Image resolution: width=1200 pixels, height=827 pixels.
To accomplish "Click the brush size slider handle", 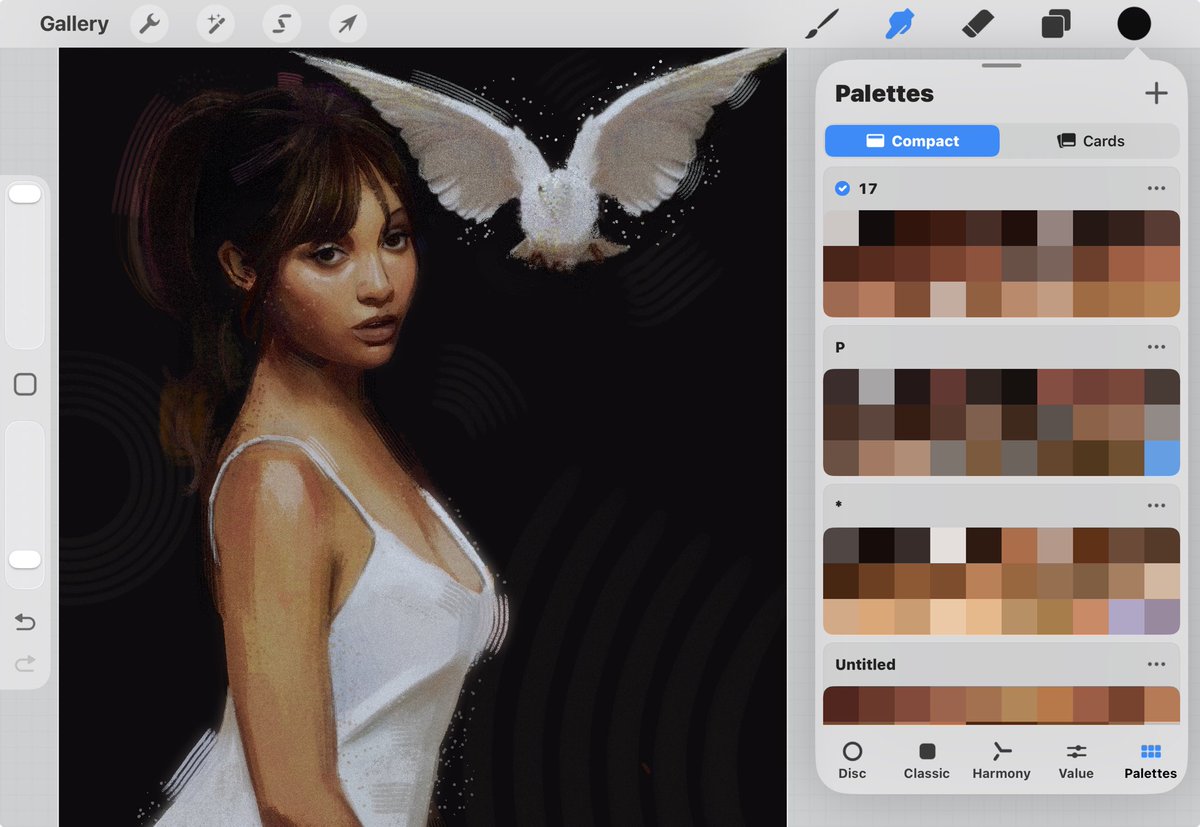I will point(25,194).
